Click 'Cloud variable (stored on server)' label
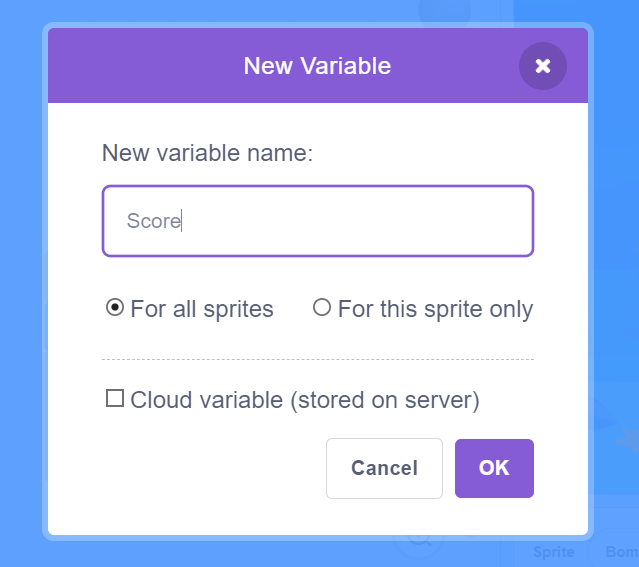 tap(304, 400)
